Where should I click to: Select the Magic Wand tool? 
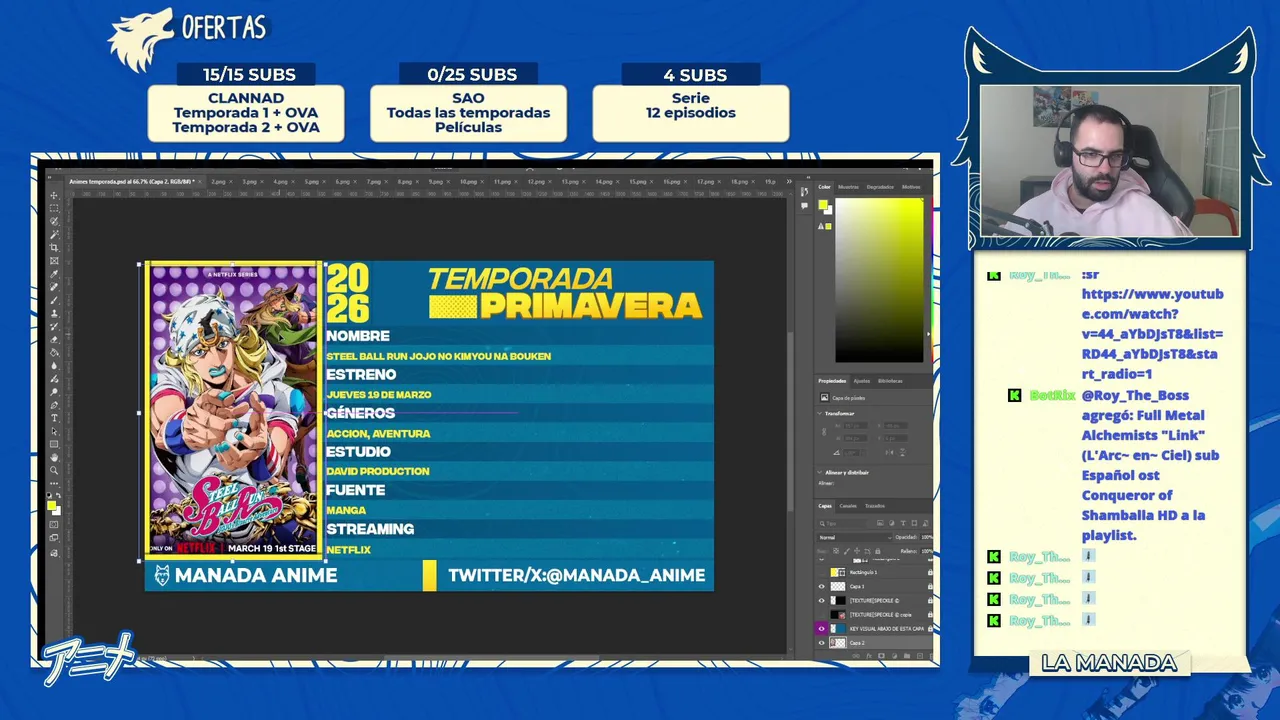click(53, 234)
